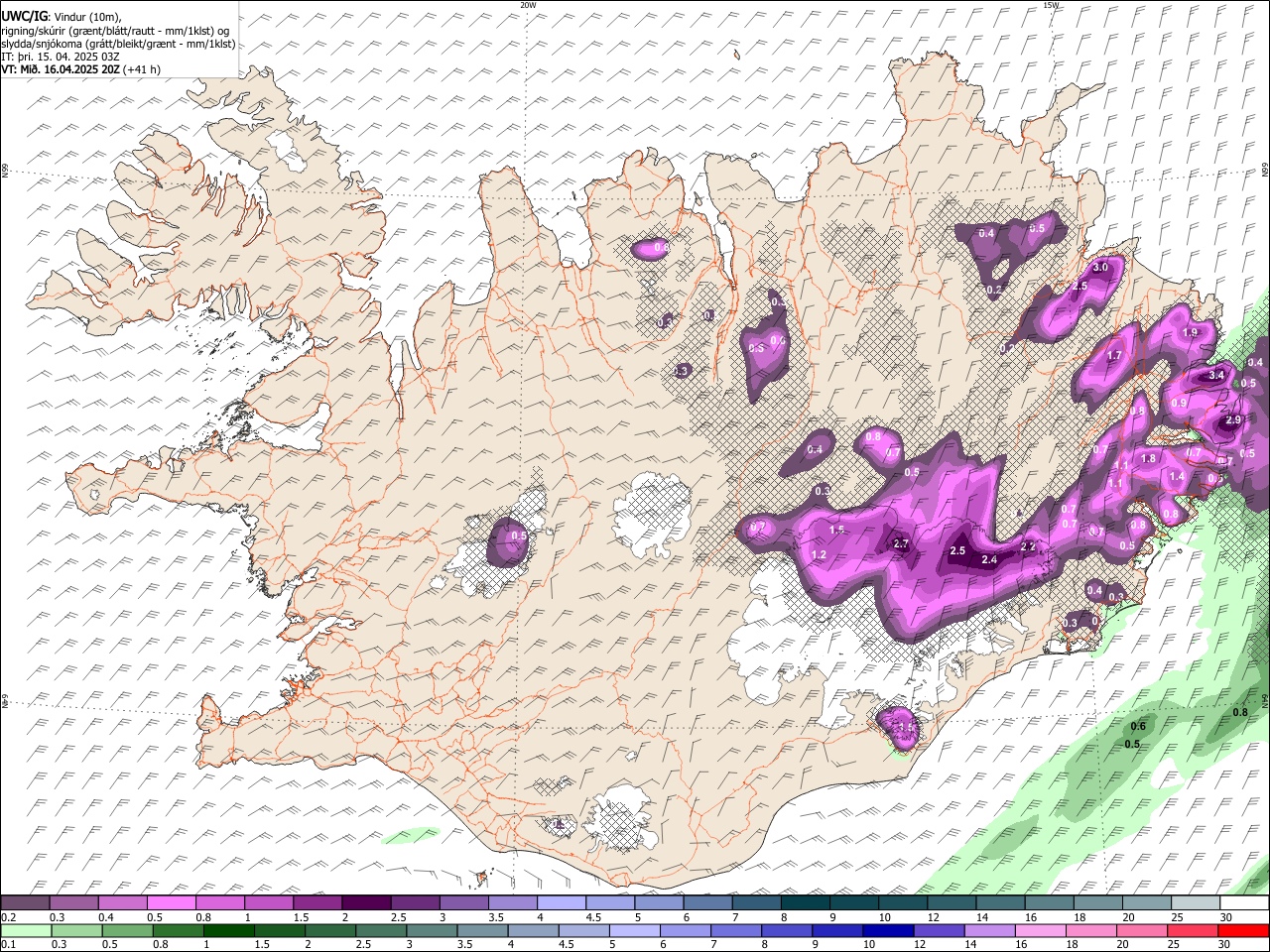Viewport: 1270px width, 952px height.
Task: Click the bright pink snow swatch between 0.5 and 0.8
Action: coord(171,902)
